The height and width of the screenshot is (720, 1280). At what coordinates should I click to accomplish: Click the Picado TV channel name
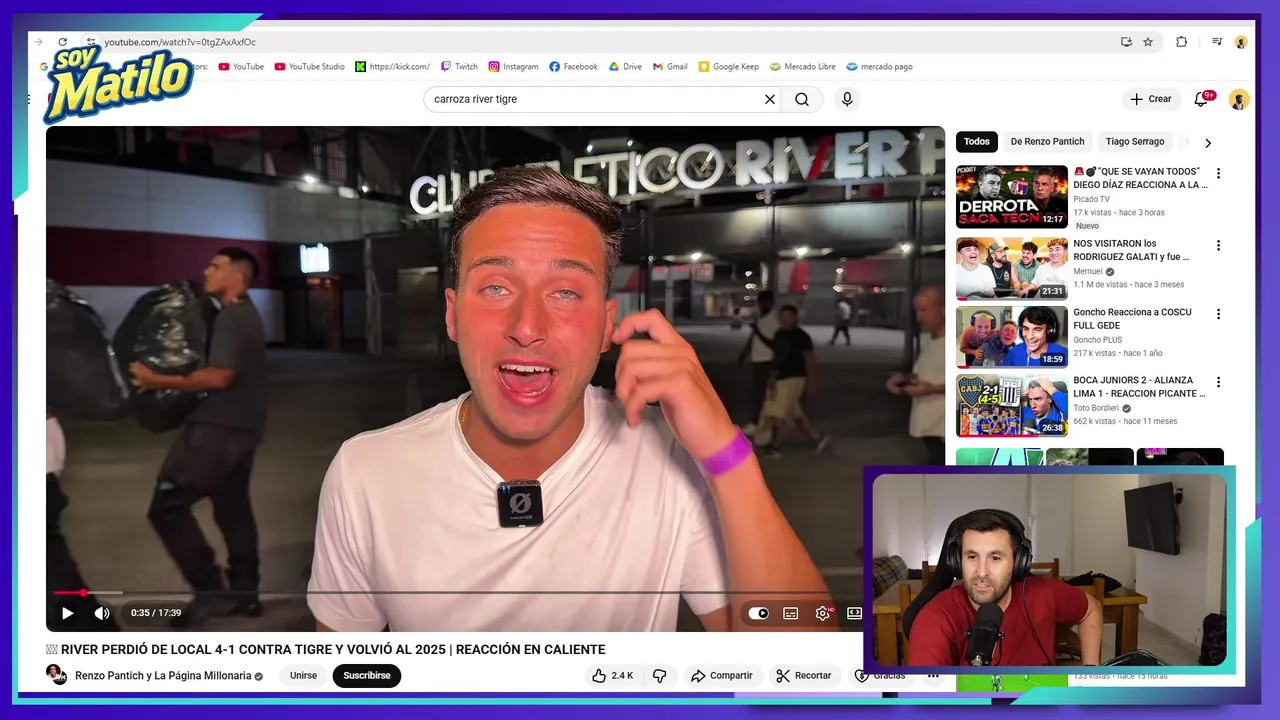coord(1091,199)
